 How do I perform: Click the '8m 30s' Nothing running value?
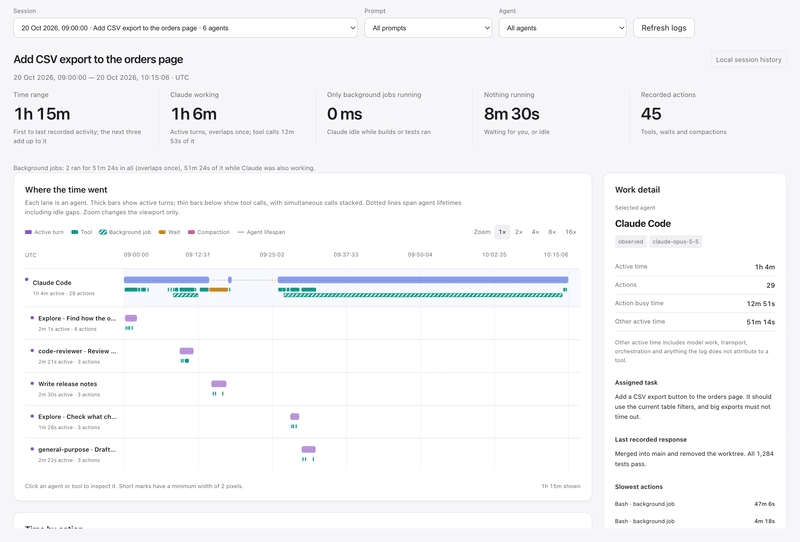[512, 114]
